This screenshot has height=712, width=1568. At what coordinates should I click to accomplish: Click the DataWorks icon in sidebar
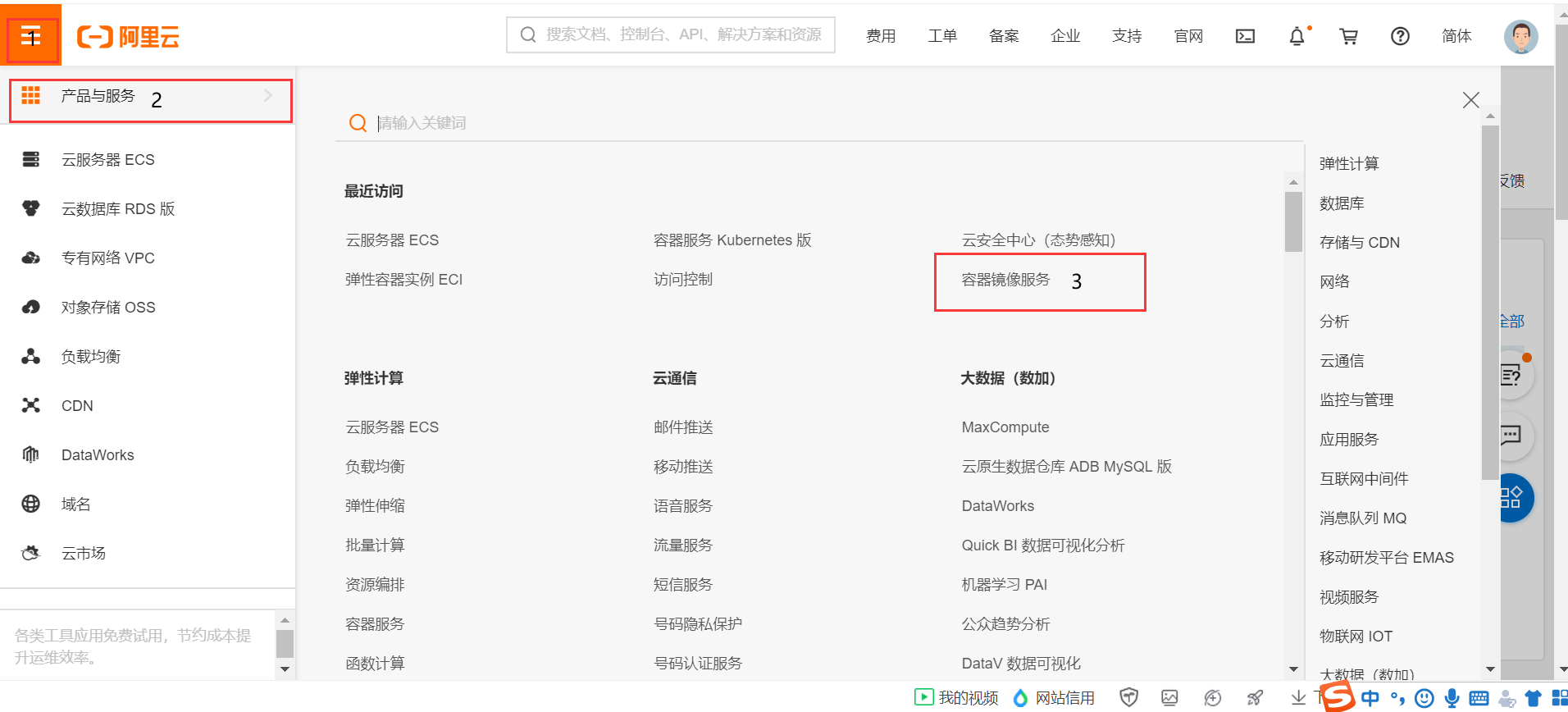tap(31, 454)
